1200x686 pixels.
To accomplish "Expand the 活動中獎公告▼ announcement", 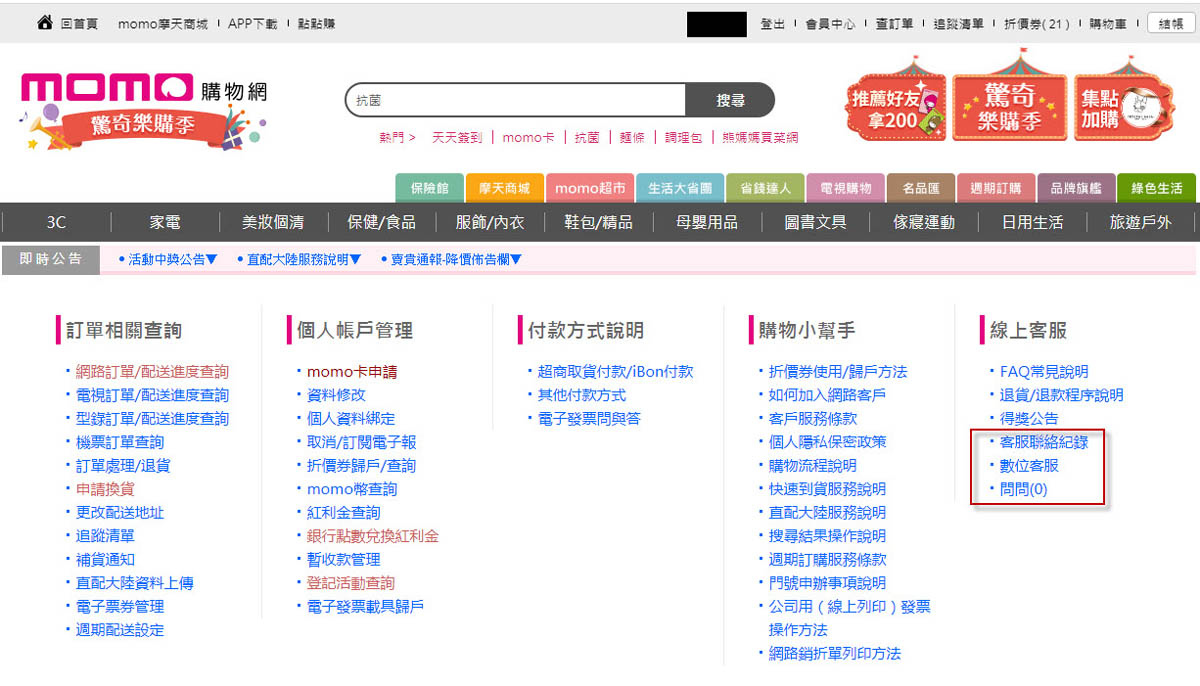I will pos(172,260).
